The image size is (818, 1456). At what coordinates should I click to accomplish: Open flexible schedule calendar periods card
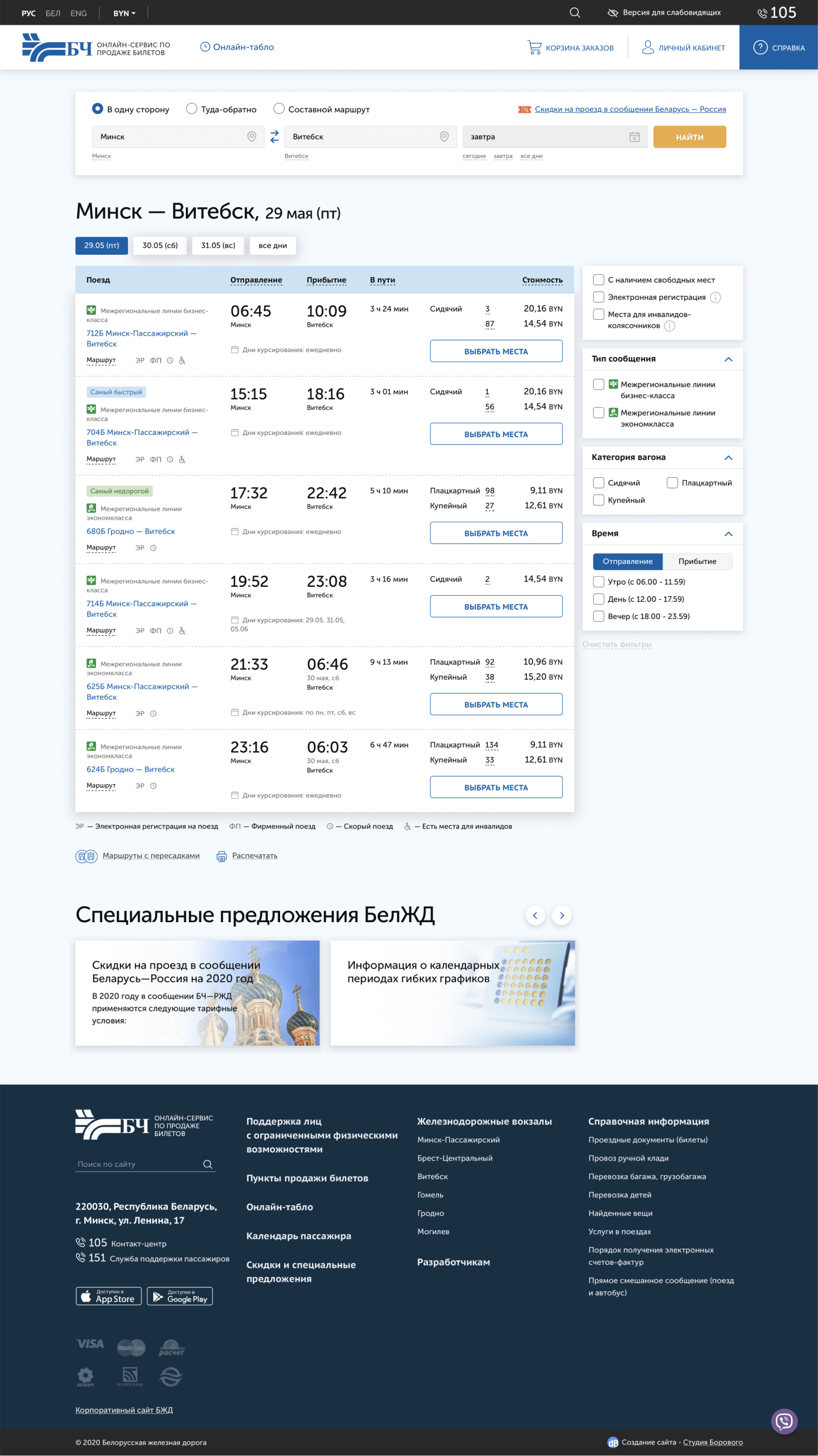tap(453, 993)
